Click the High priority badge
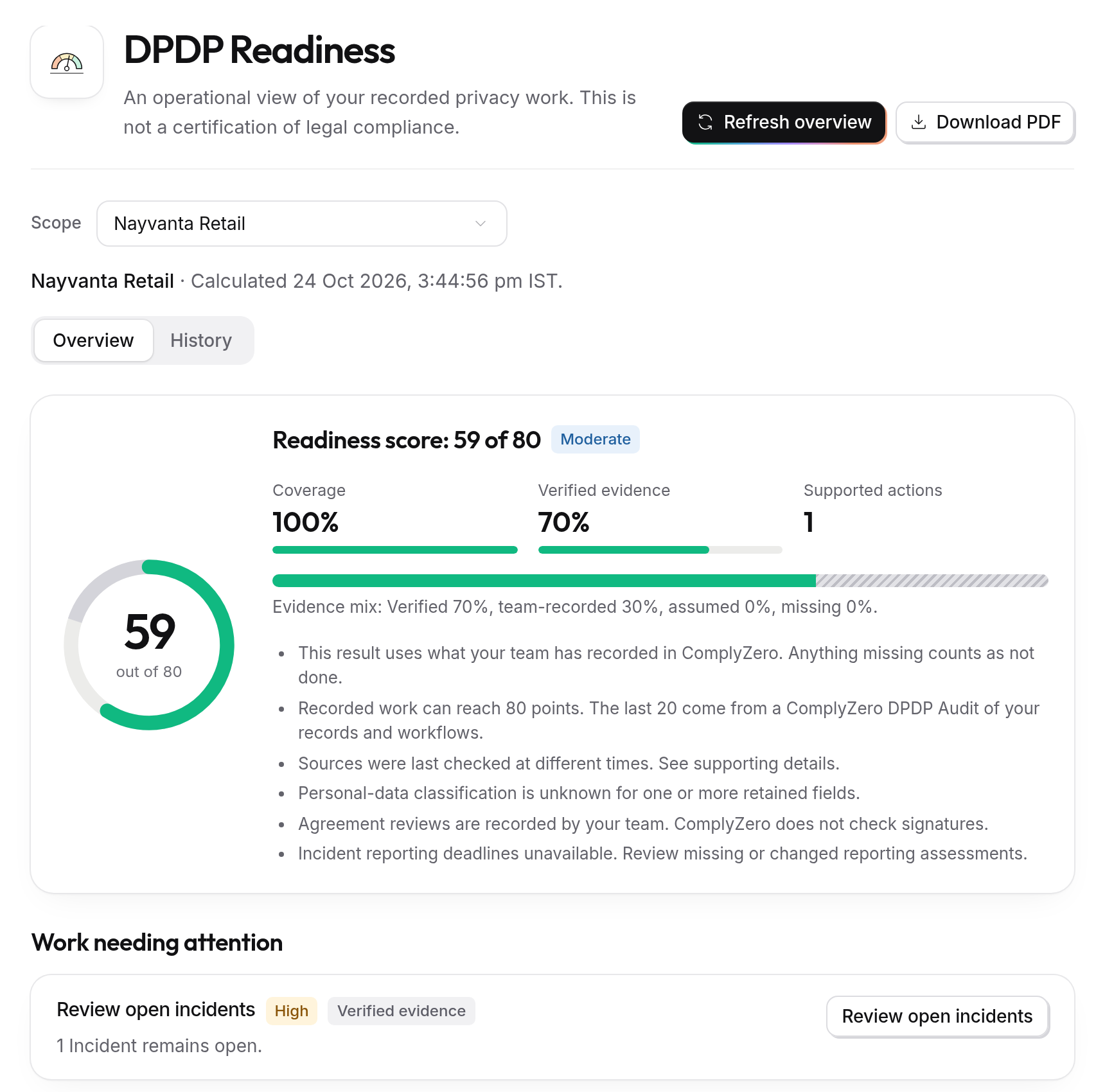The height and width of the screenshot is (1092, 1105). pyautogui.click(x=292, y=1011)
